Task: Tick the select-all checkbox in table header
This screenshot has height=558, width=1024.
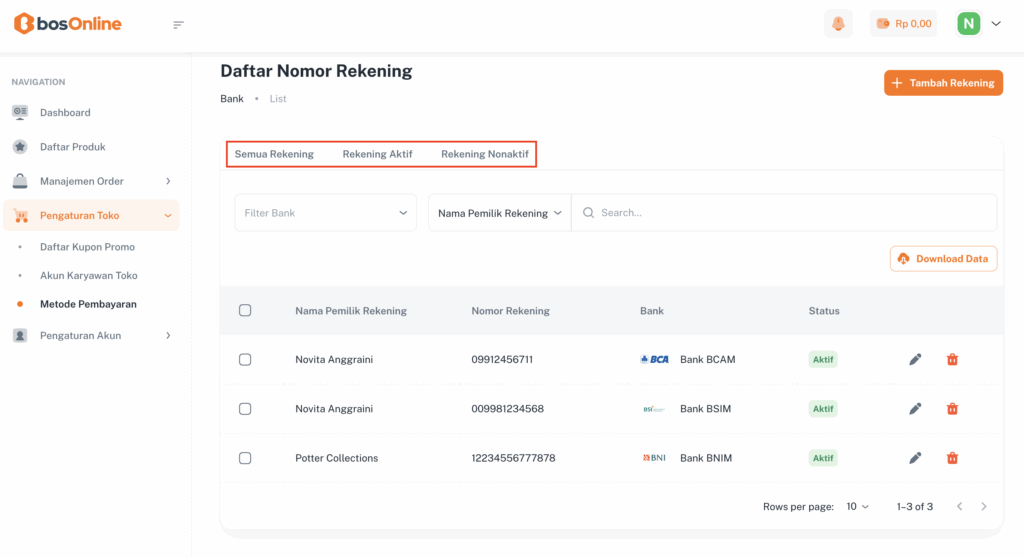Action: coord(245,311)
